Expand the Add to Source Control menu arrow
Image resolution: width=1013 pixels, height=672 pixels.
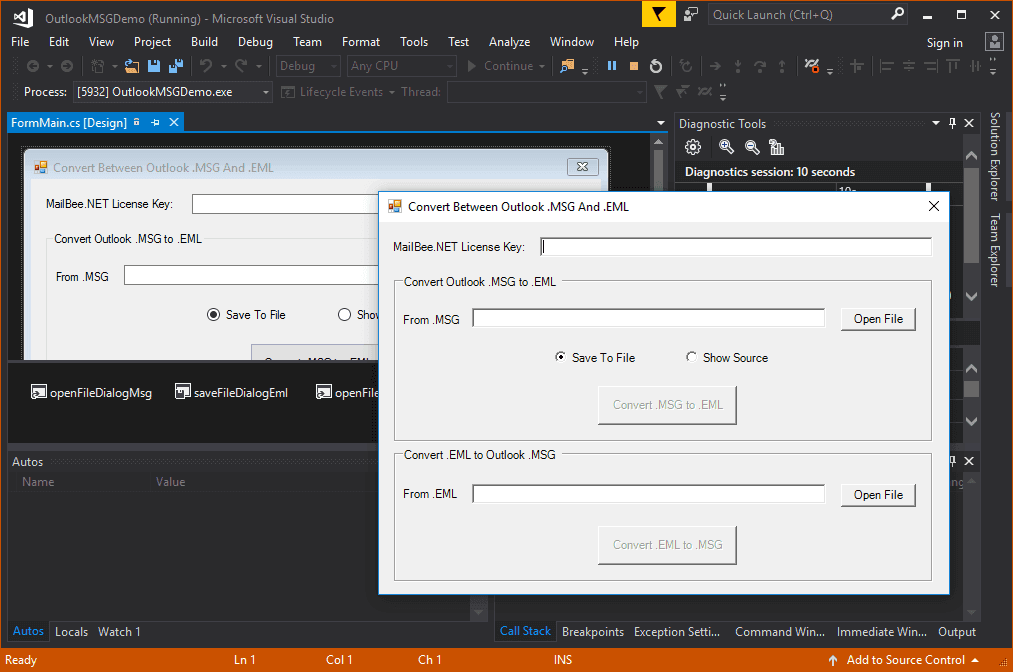pos(975,660)
